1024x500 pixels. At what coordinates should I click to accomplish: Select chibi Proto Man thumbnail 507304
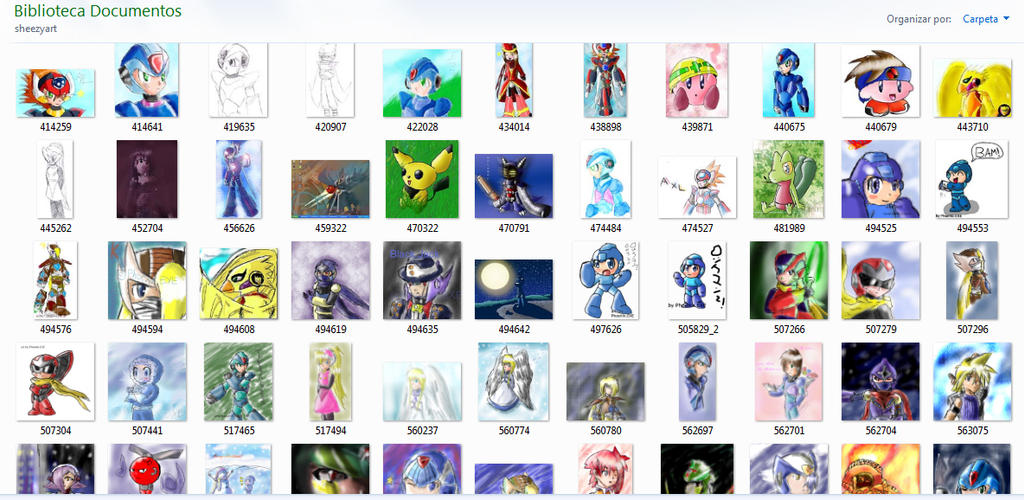[x=55, y=382]
